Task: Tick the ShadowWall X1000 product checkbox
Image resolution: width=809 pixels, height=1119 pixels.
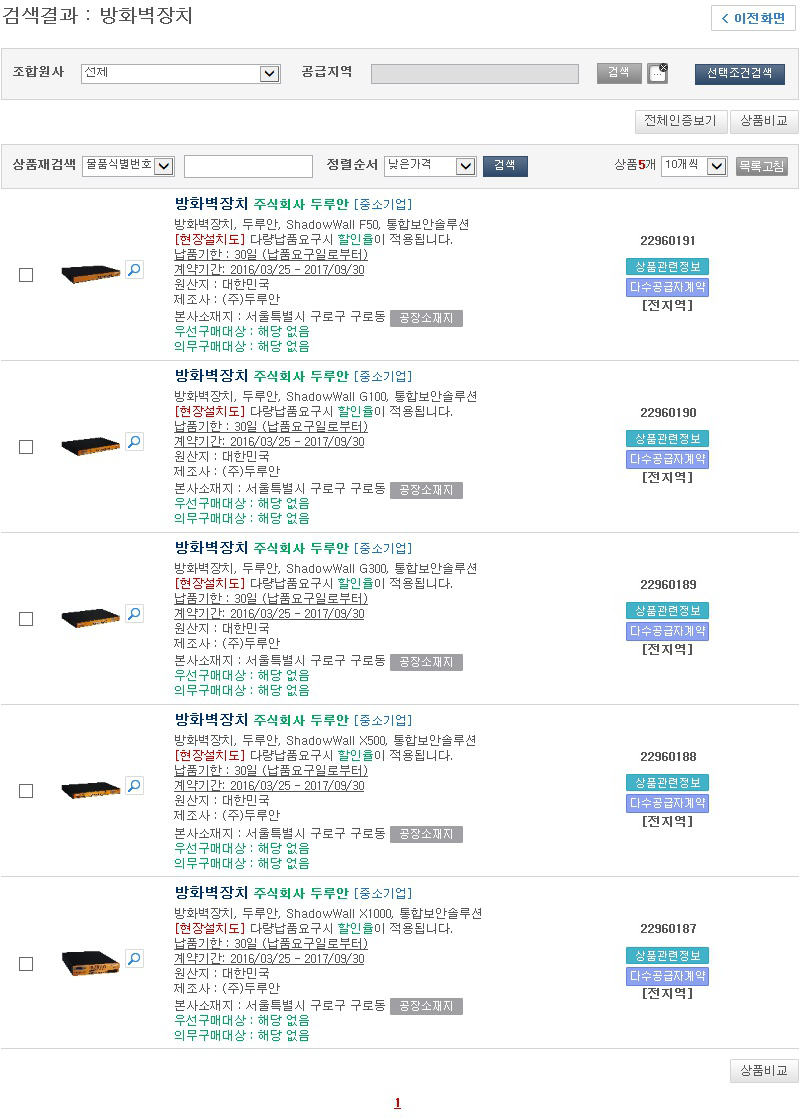Action: coord(26,964)
